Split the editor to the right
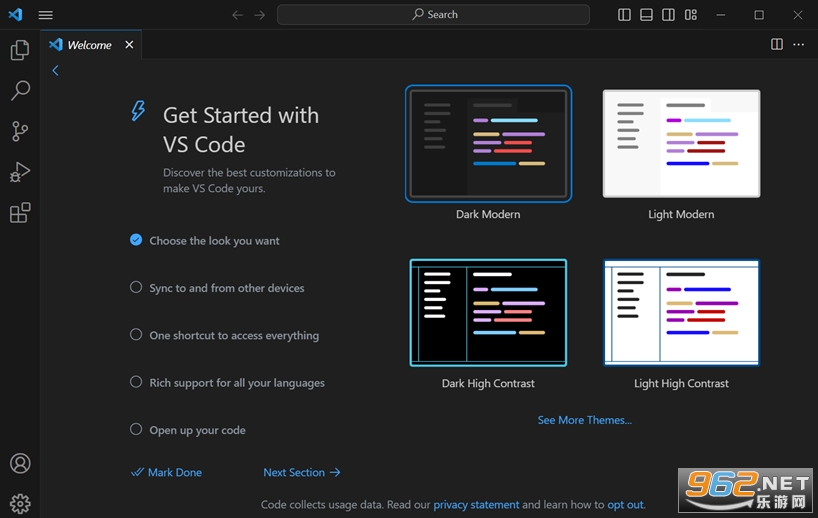The height and width of the screenshot is (518, 818). click(x=777, y=44)
